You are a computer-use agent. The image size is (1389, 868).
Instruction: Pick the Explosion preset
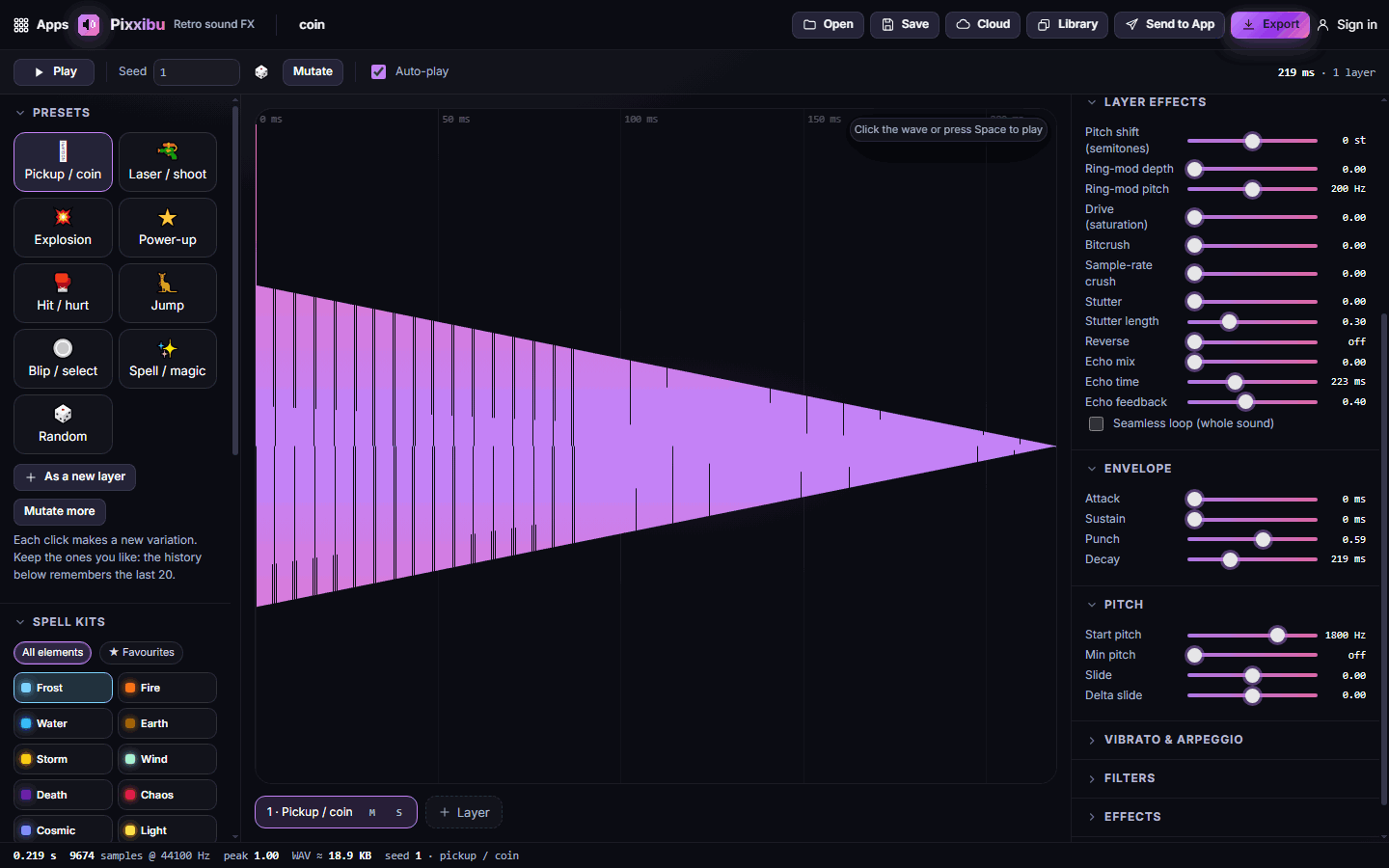click(x=63, y=228)
